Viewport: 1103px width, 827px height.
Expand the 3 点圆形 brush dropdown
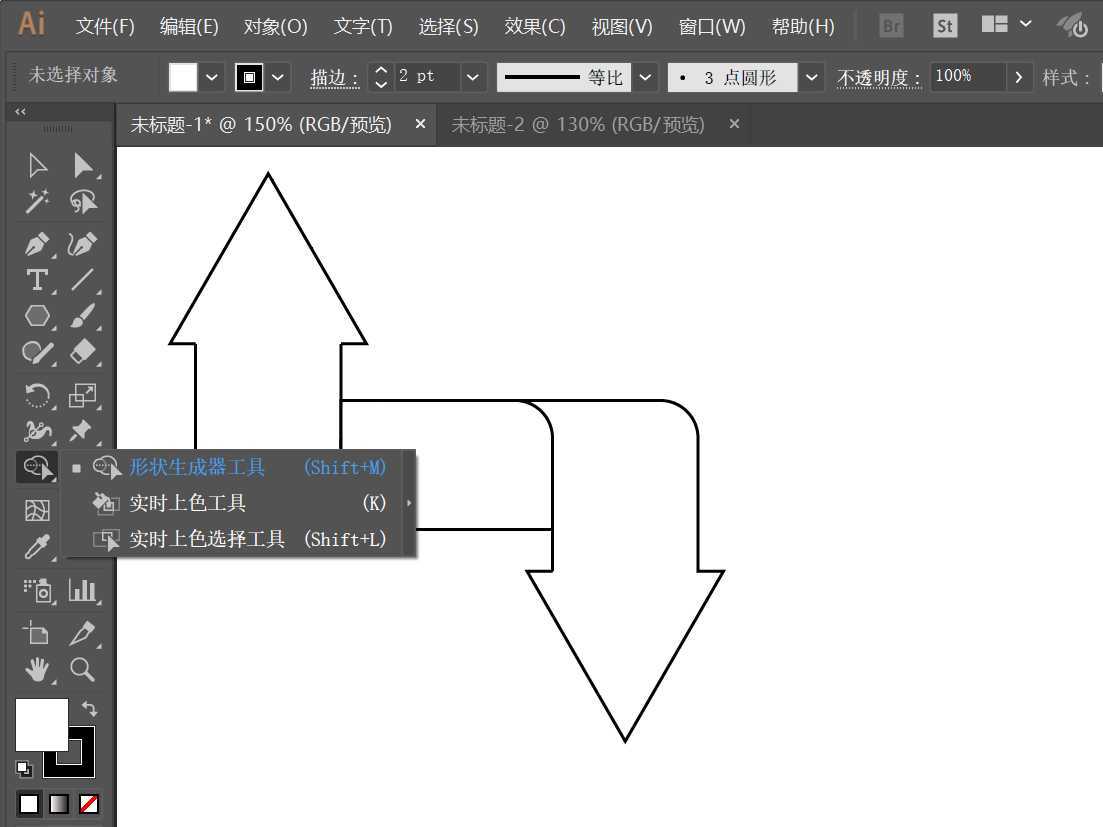[811, 77]
